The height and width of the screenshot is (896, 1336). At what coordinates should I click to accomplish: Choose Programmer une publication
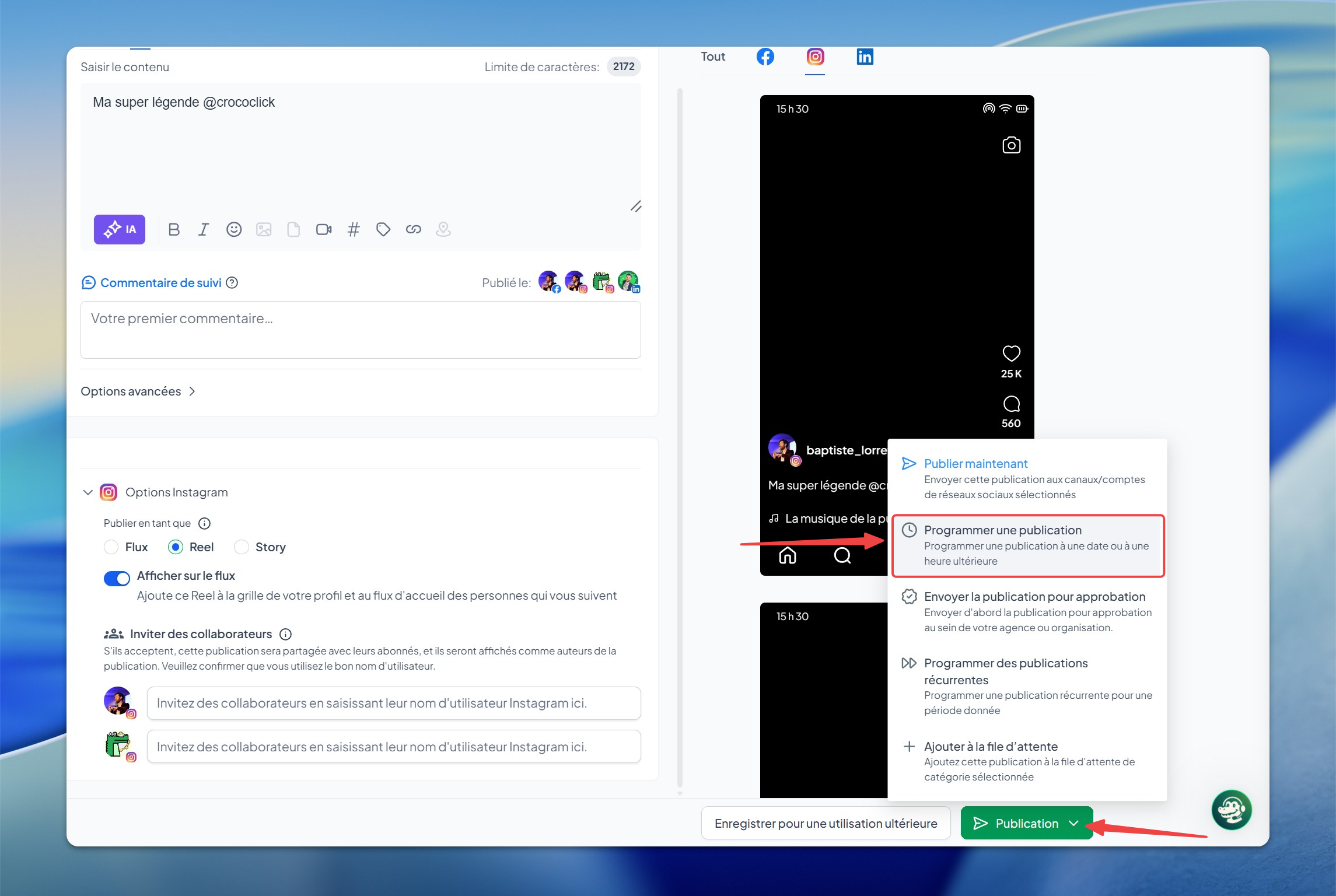point(1028,545)
